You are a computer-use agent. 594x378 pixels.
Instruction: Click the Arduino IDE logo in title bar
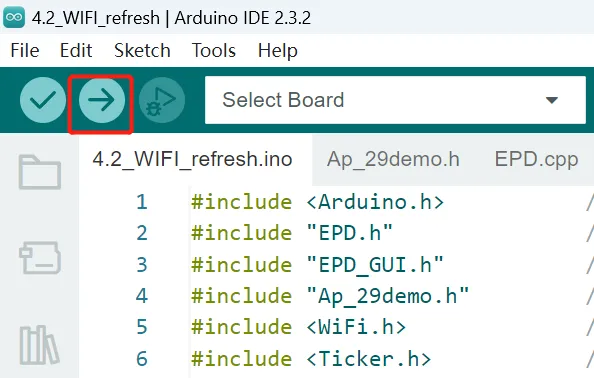[14, 17]
